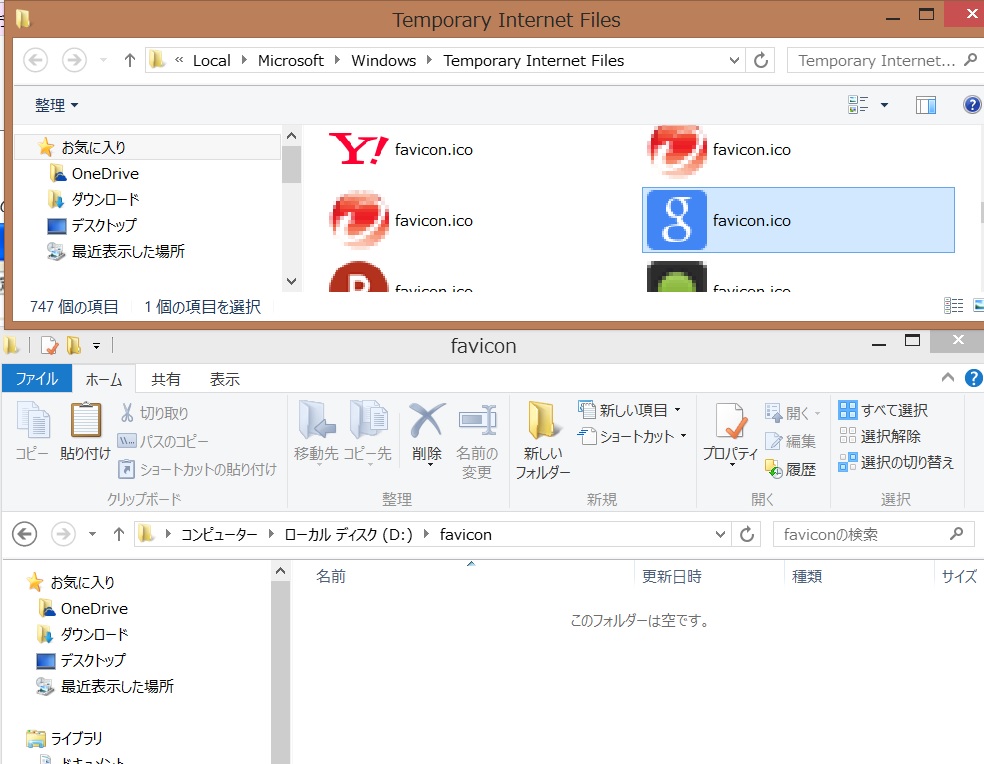
Task: Open the 整理 menu
Action: (x=56, y=105)
